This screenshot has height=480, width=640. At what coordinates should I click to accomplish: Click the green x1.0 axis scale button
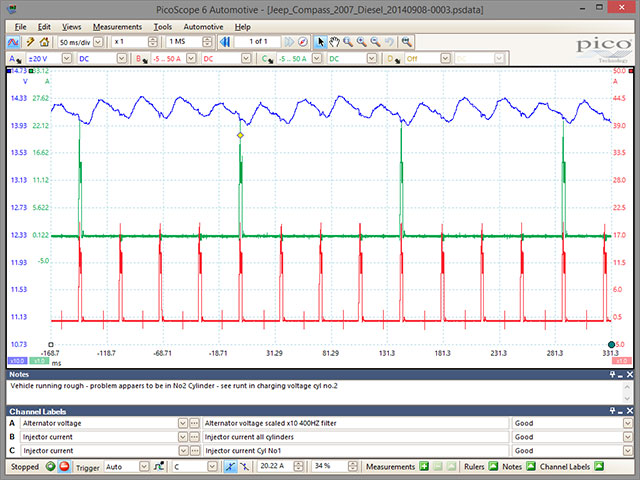[39, 361]
